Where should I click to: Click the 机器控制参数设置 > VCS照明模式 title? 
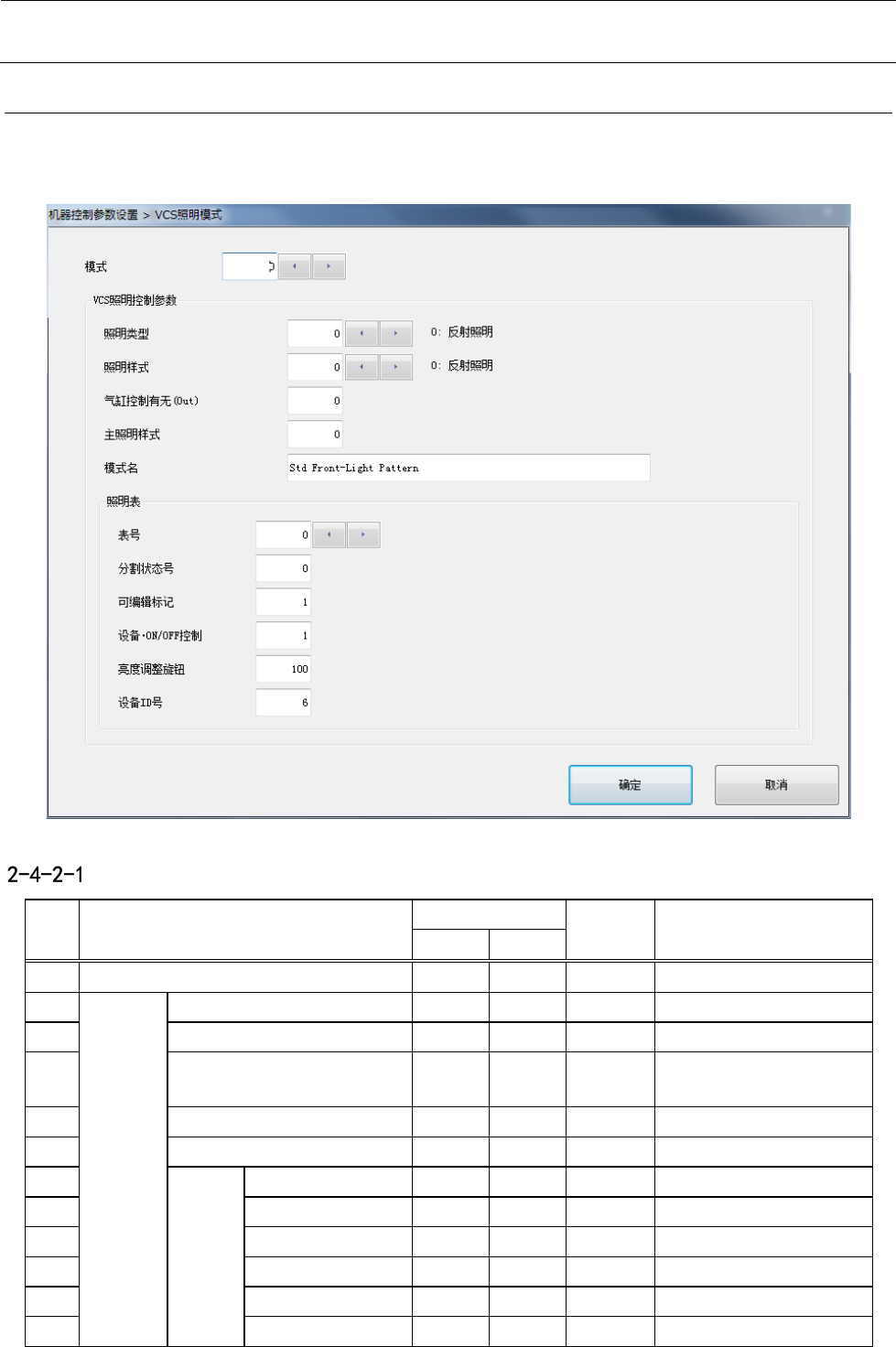click(135, 215)
